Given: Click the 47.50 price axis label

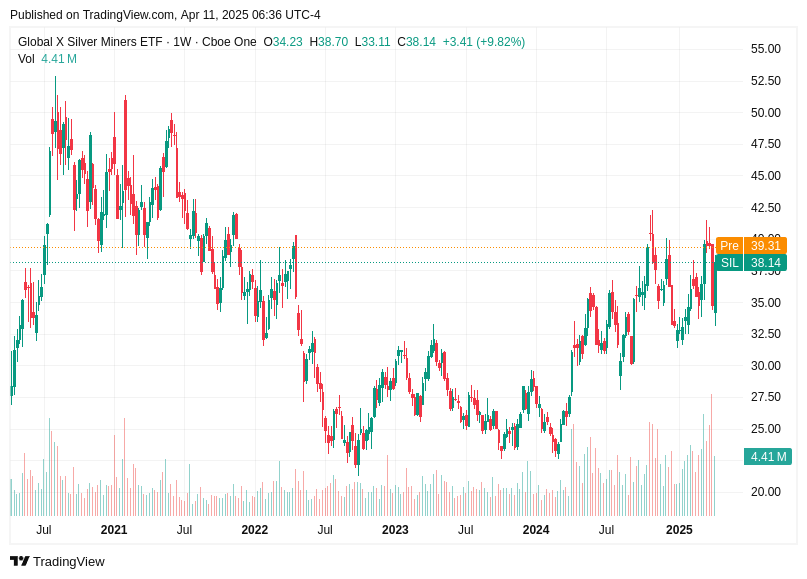Looking at the screenshot, I should tap(766, 144).
